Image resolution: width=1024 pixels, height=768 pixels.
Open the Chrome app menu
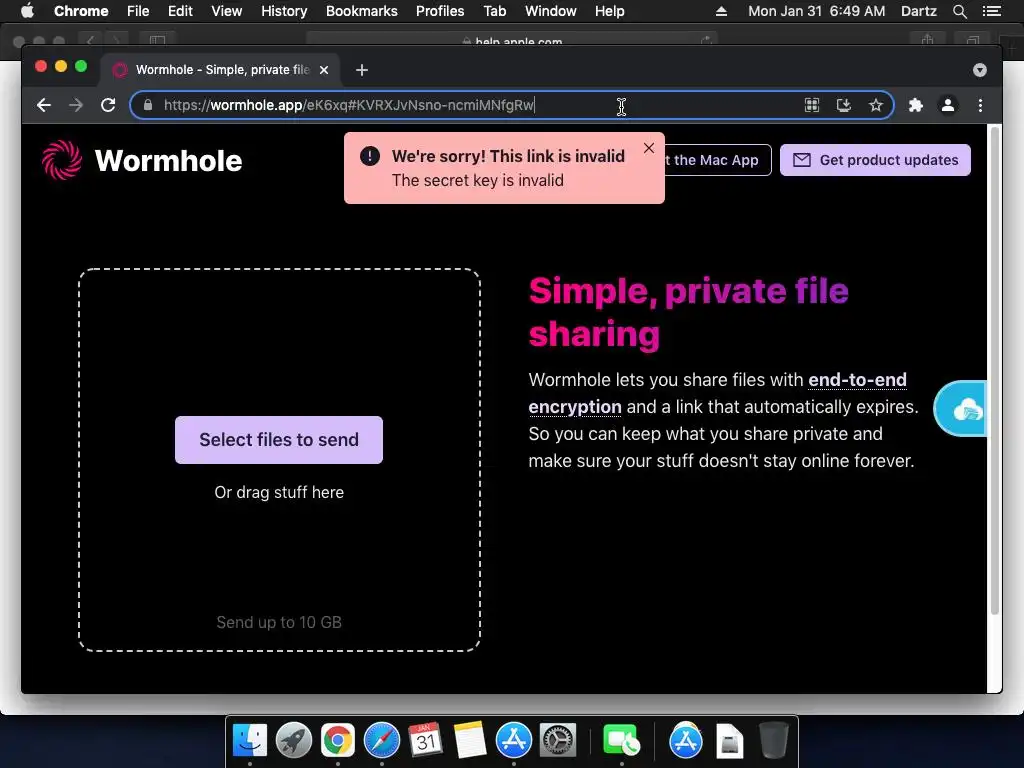click(x=81, y=11)
